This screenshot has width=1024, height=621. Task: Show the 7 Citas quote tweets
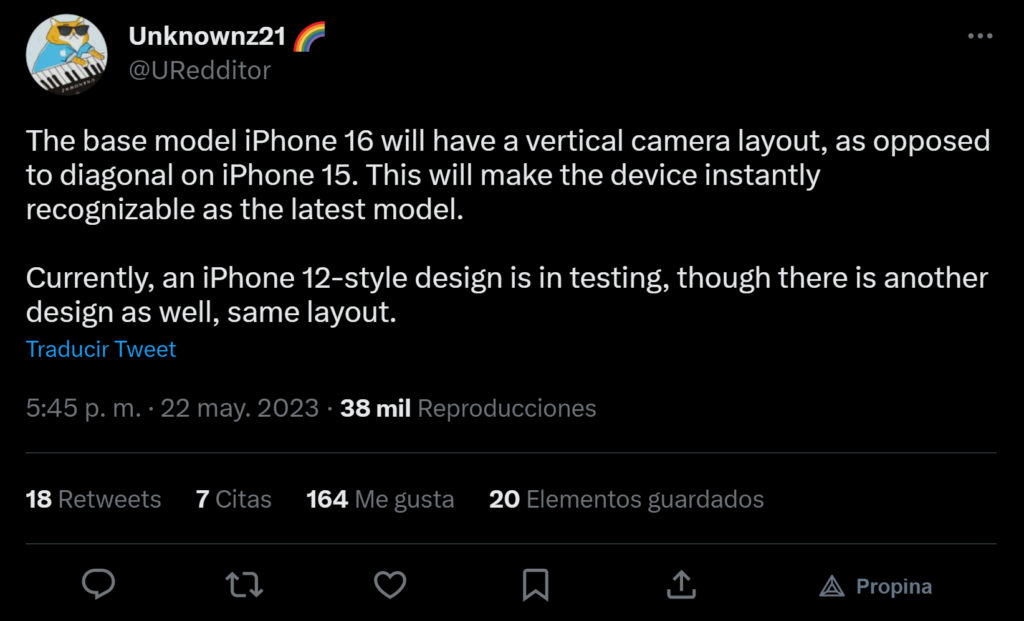234,499
